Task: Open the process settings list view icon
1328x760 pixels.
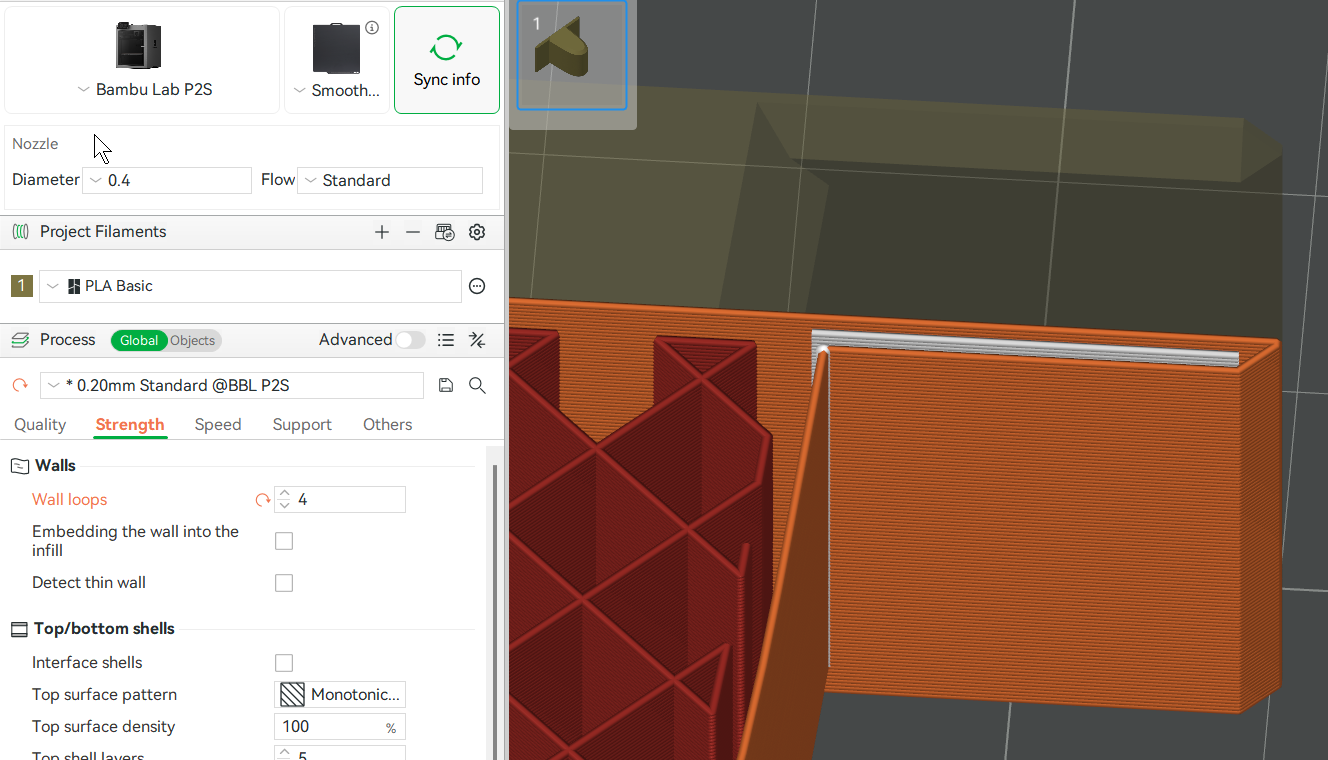Action: [x=447, y=340]
